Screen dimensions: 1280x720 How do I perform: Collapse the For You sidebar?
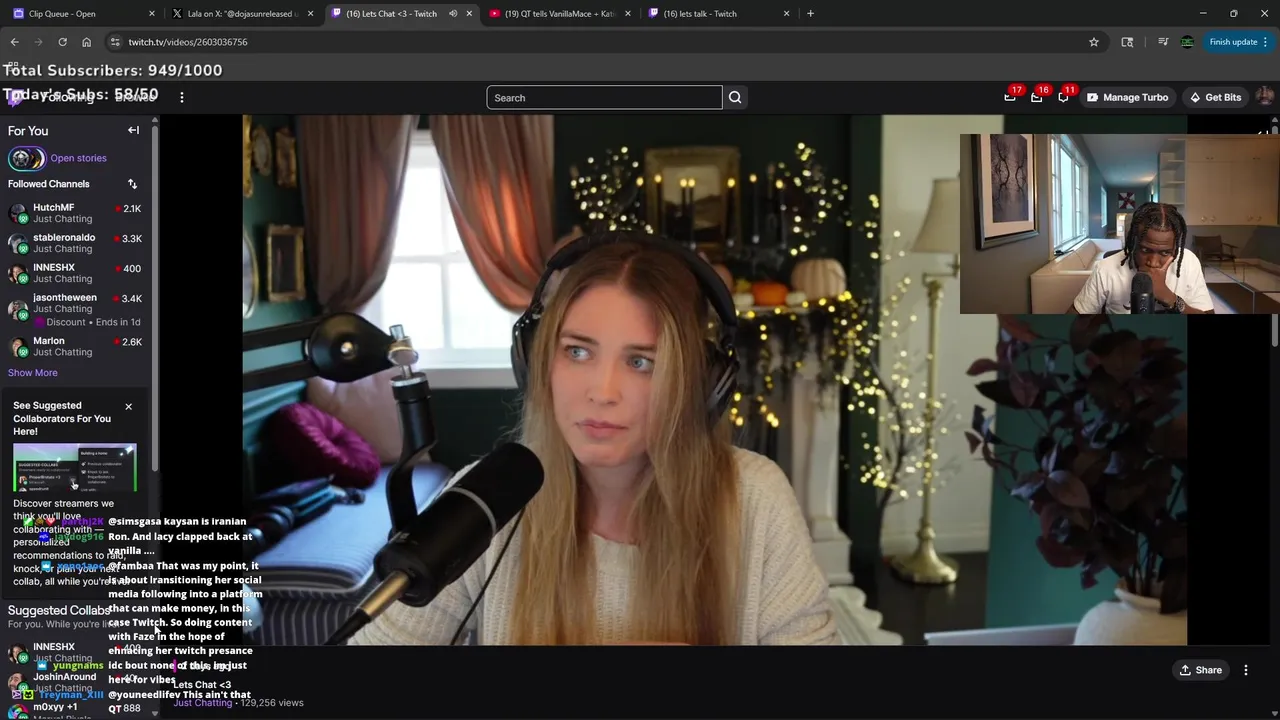click(133, 130)
